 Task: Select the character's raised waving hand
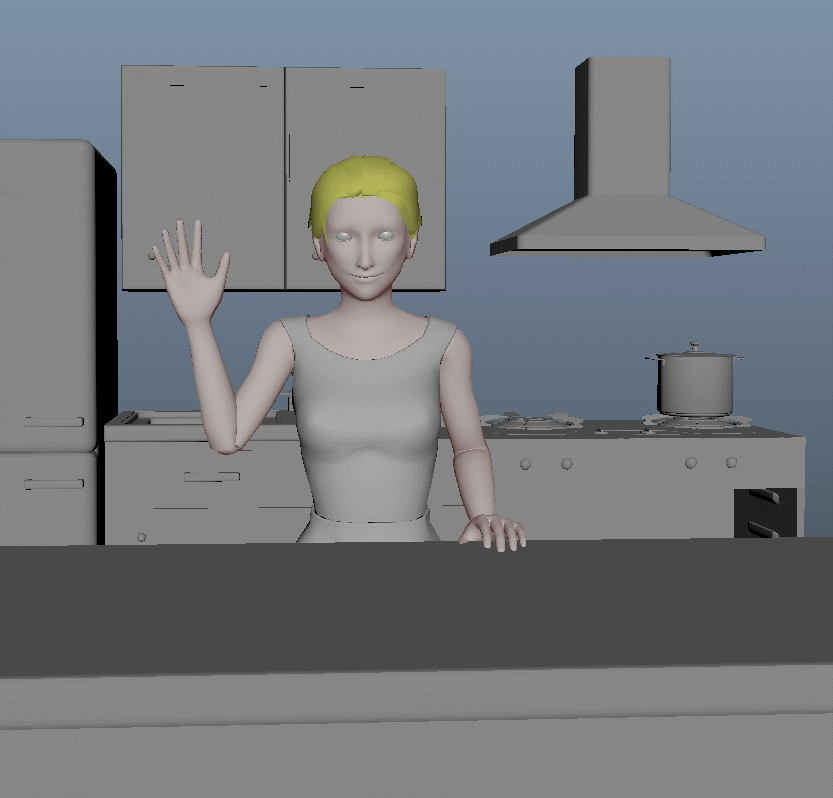191,271
